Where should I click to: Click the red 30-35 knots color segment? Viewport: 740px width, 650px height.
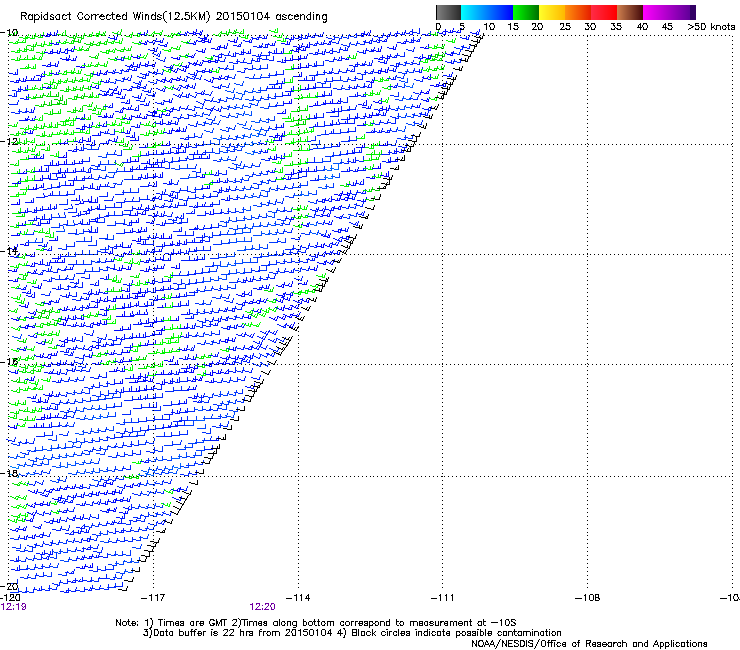pos(604,12)
